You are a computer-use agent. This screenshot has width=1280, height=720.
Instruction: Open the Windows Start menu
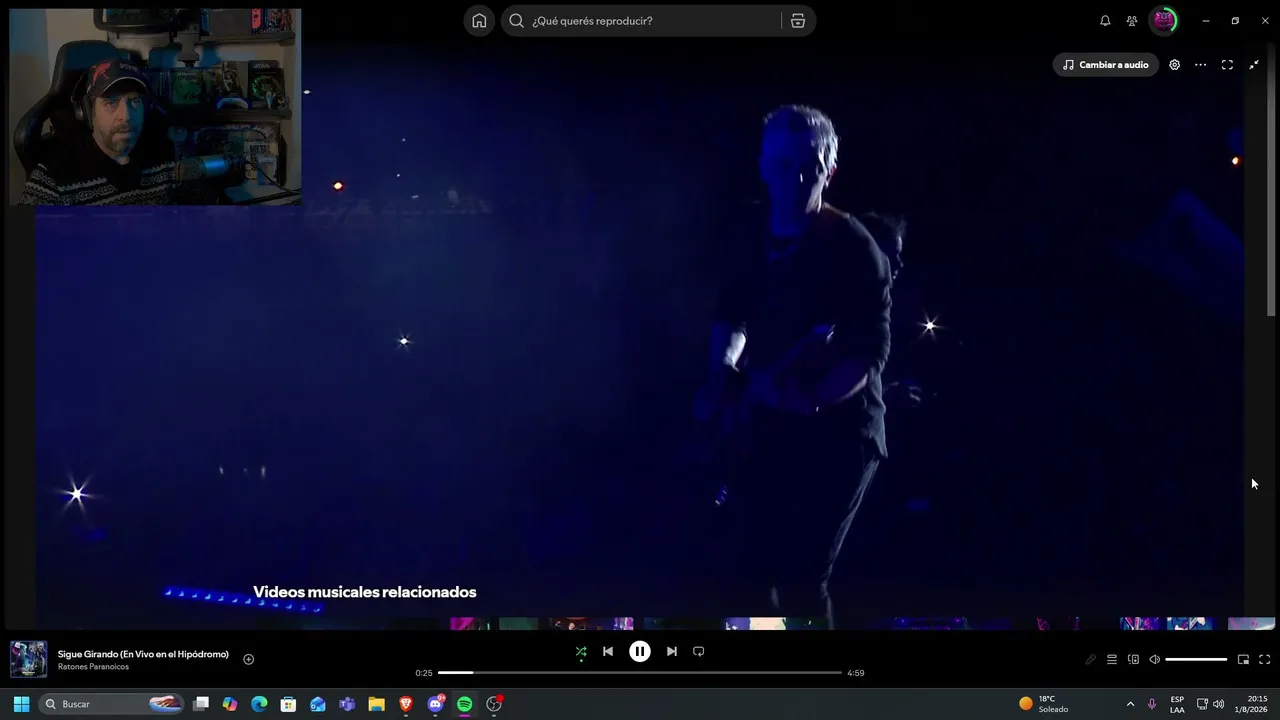coord(21,704)
